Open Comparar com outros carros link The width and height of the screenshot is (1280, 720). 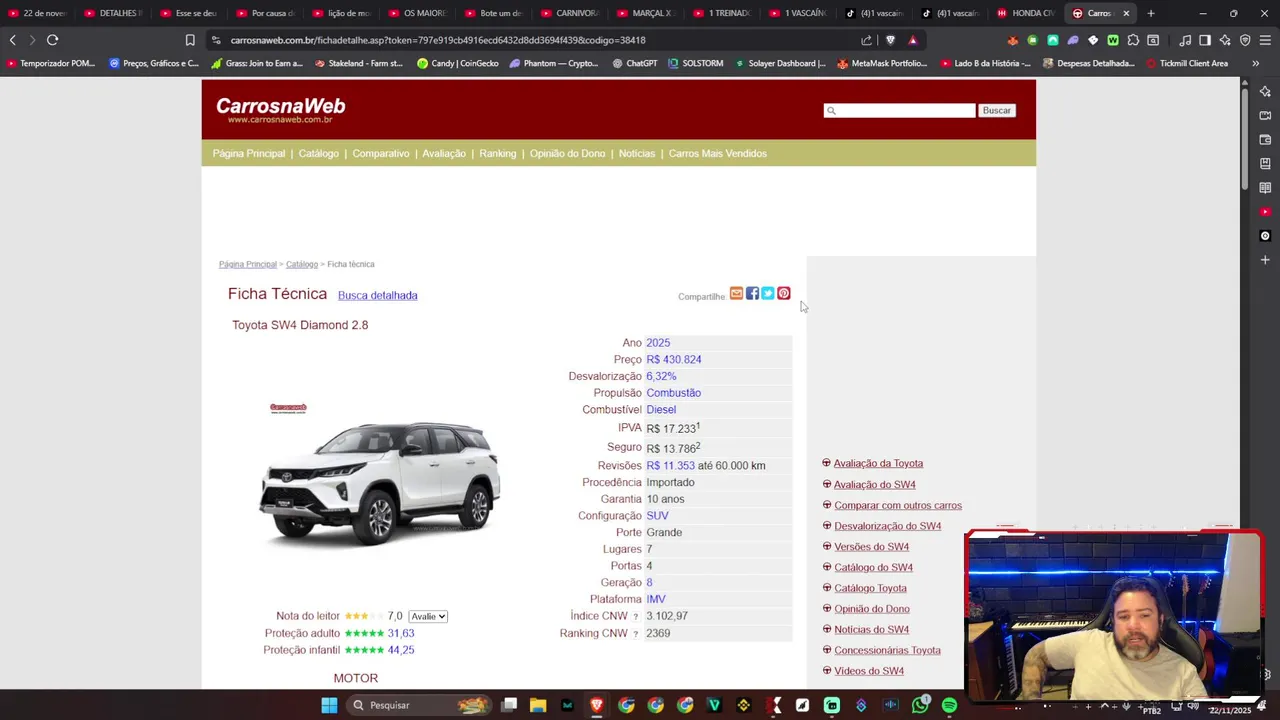898,506
